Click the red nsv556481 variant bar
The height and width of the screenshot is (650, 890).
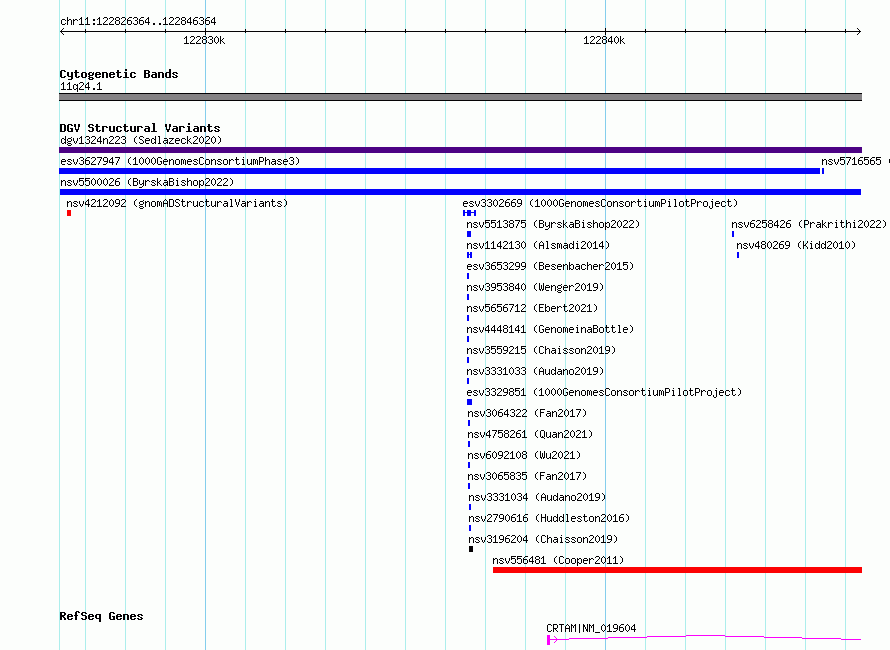click(x=677, y=570)
